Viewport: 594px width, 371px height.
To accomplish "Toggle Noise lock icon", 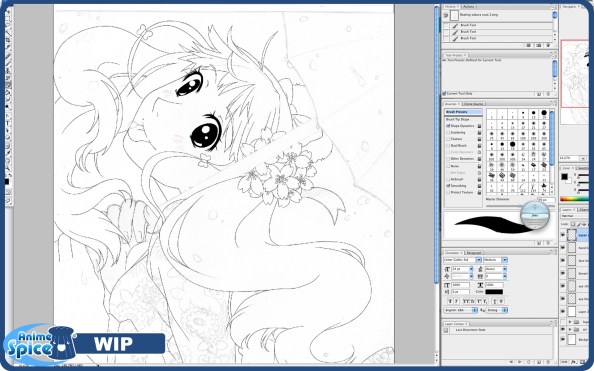I will (479, 166).
